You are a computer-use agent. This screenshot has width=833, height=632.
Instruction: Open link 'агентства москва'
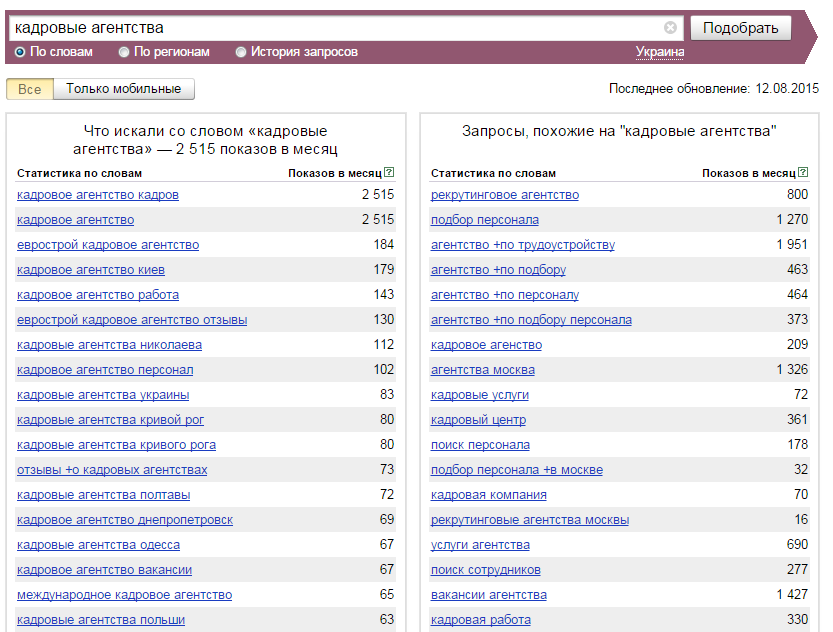(482, 370)
